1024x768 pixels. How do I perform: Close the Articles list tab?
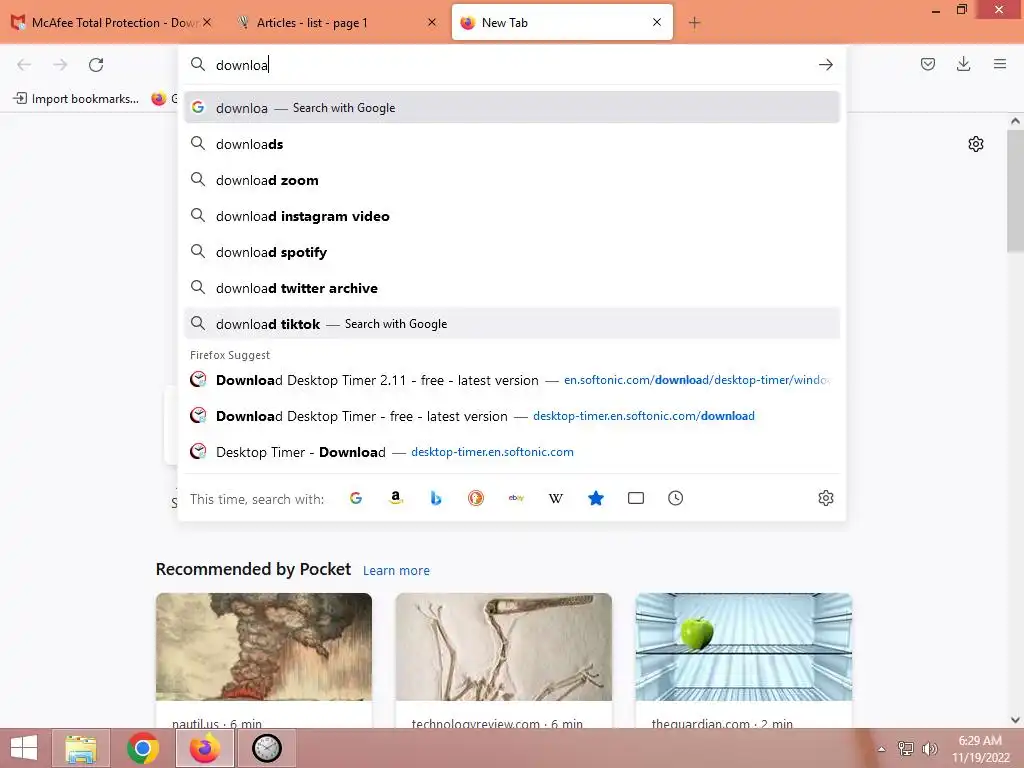click(432, 22)
